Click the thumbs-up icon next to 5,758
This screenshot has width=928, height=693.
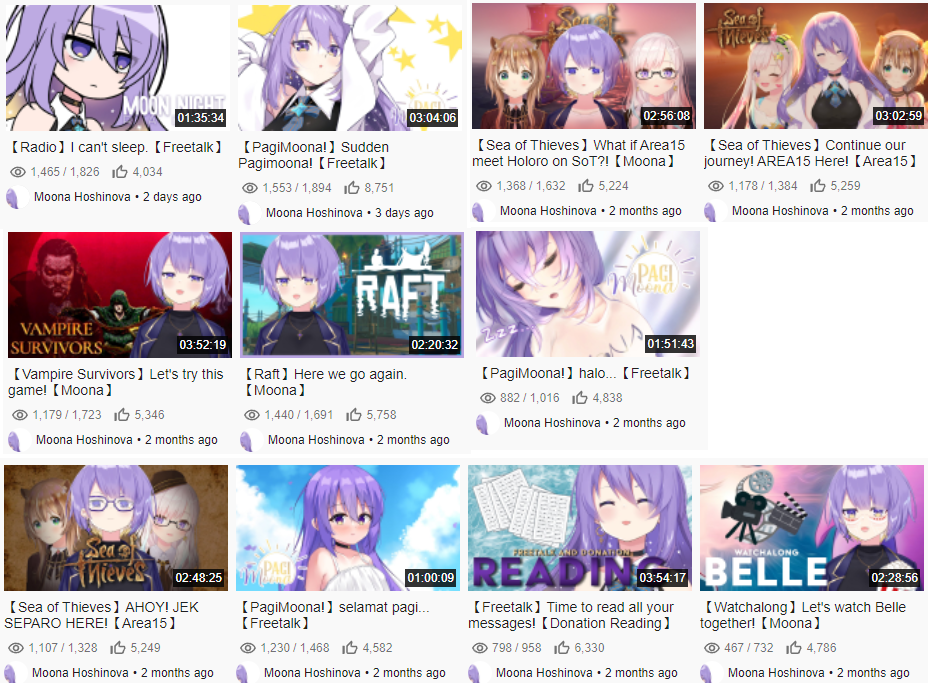(x=353, y=415)
